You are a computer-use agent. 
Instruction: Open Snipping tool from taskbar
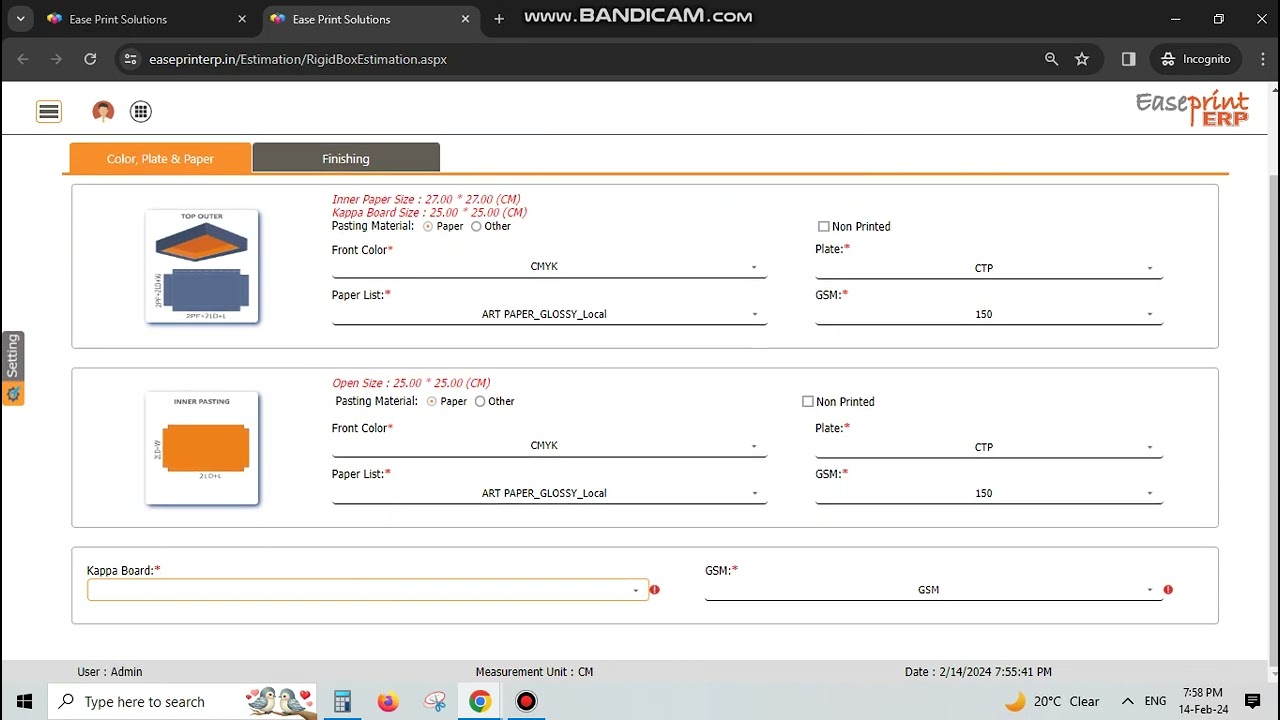point(434,701)
